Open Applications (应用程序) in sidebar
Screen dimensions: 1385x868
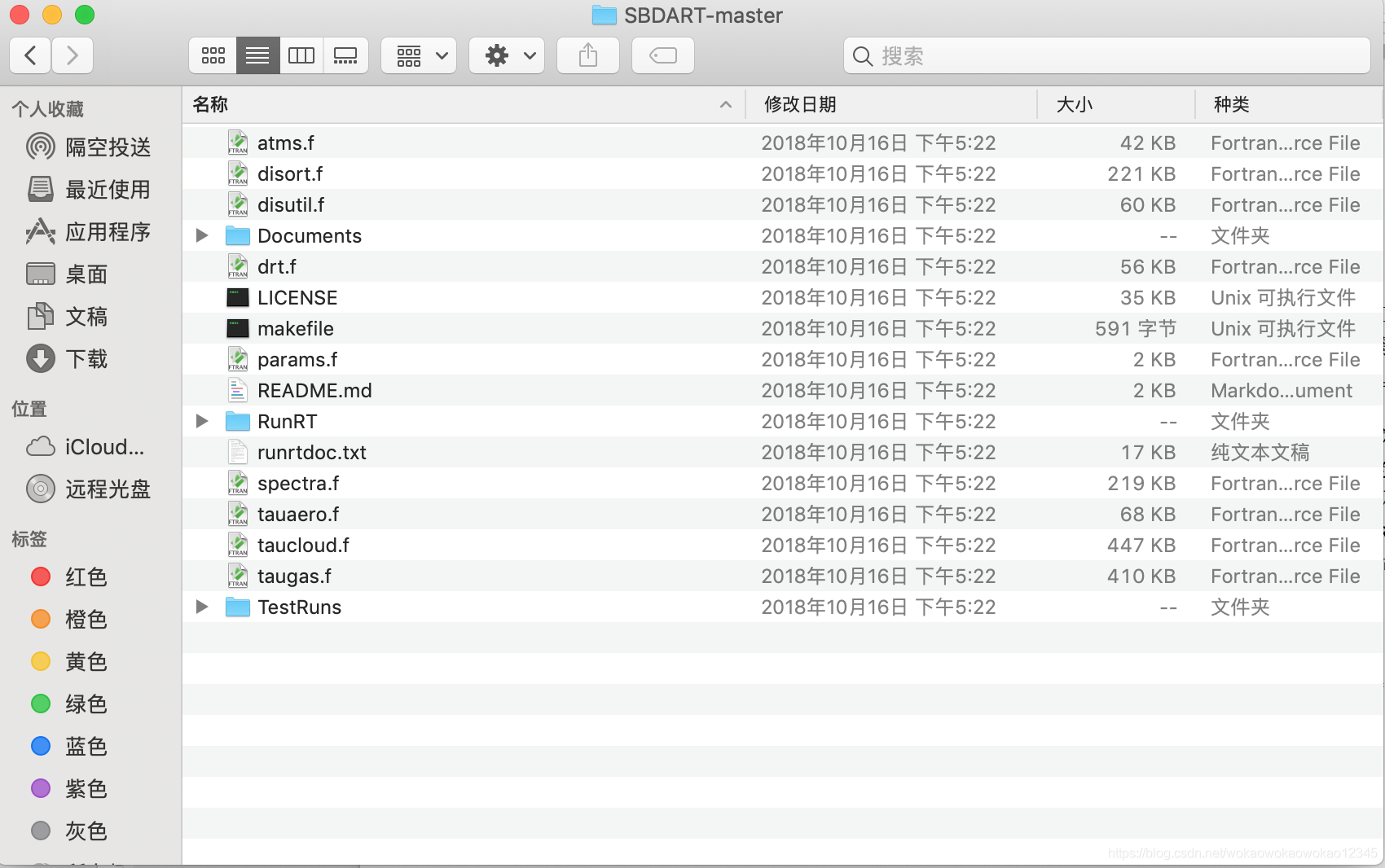tap(90, 232)
